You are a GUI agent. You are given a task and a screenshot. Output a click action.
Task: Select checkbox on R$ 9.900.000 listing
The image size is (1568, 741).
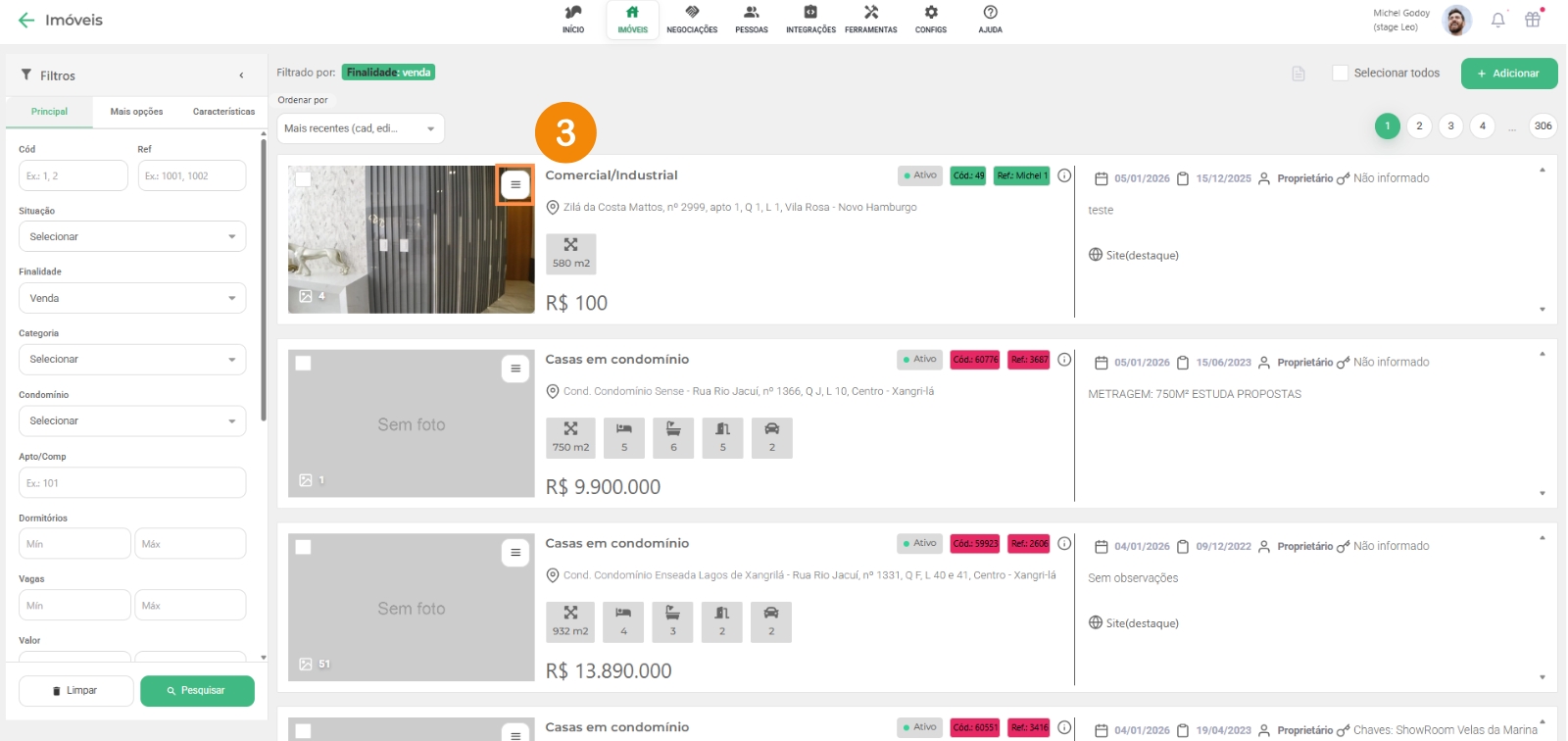point(304,364)
